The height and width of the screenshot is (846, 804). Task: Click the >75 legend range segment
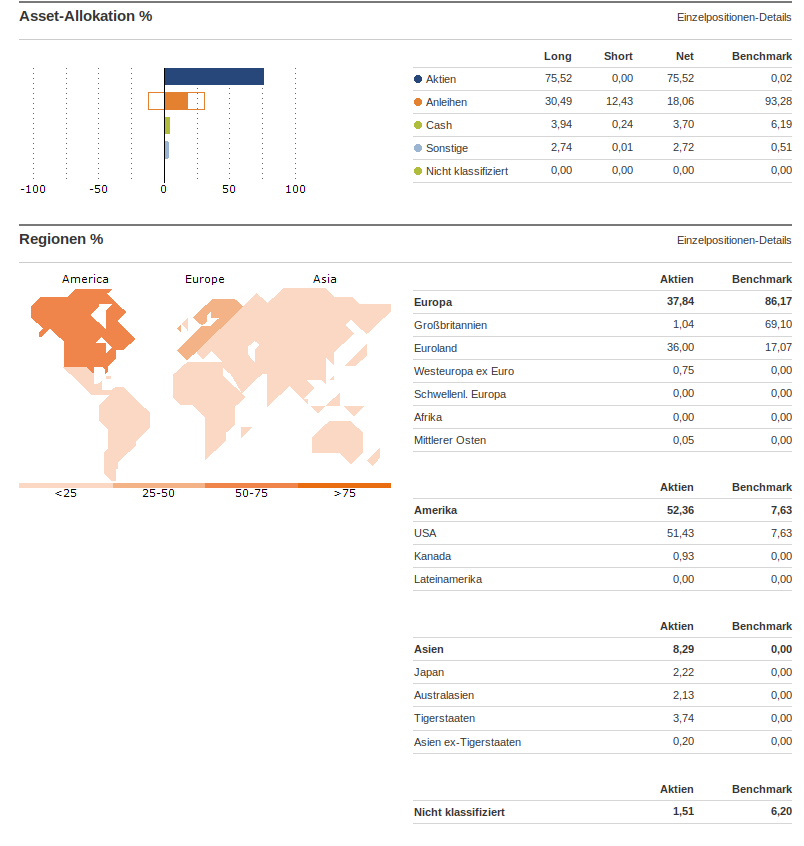[344, 486]
